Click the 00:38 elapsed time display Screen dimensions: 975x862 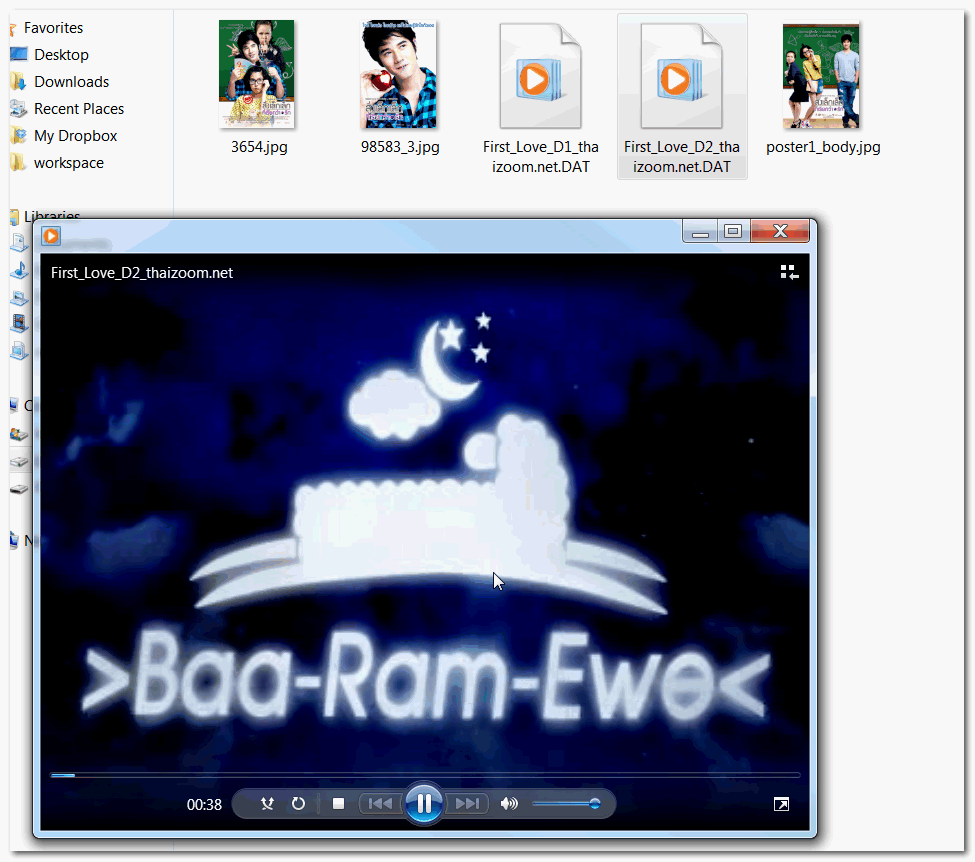pos(204,805)
